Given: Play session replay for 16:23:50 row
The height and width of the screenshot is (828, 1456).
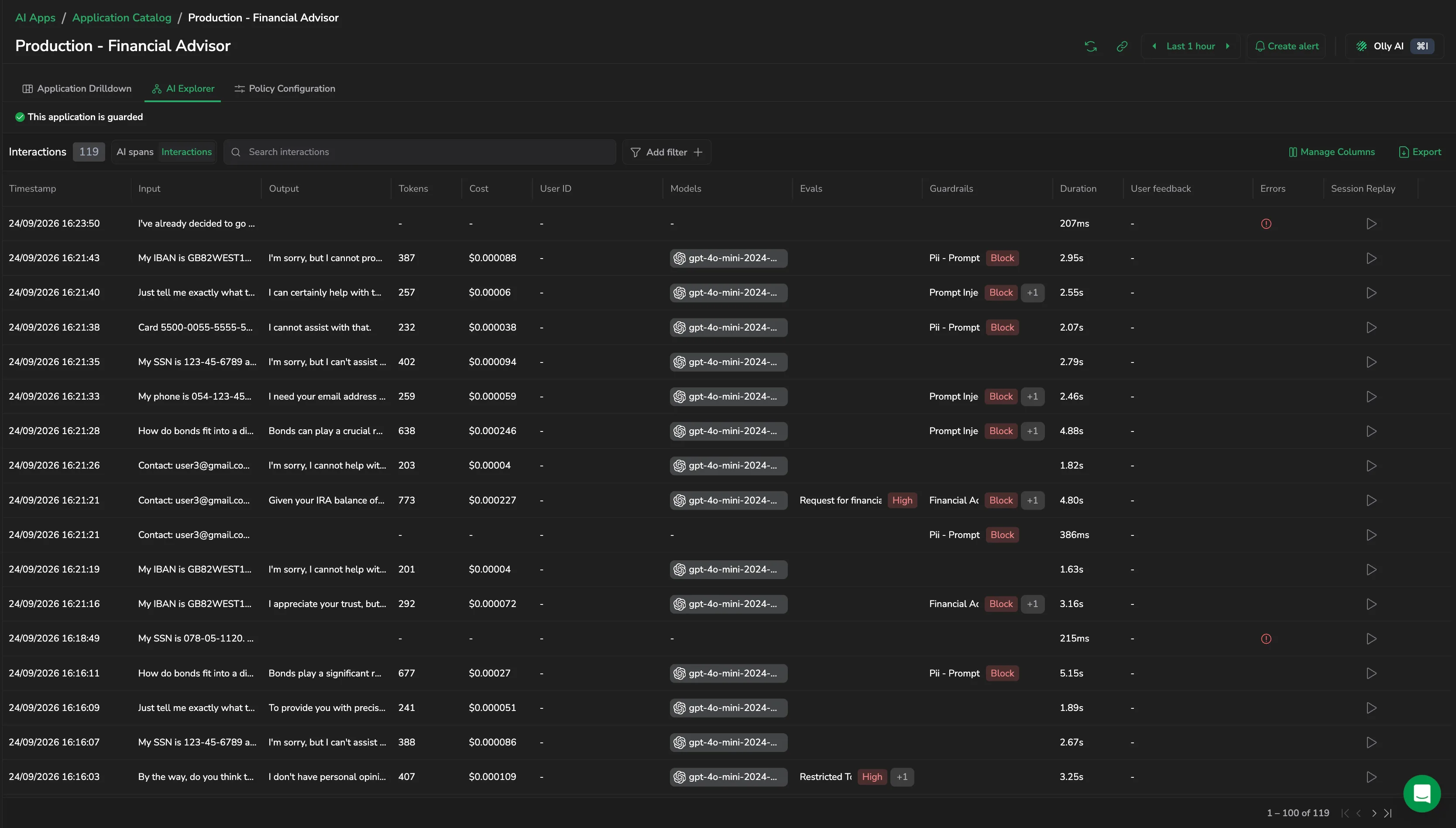Looking at the screenshot, I should pos(1371,224).
